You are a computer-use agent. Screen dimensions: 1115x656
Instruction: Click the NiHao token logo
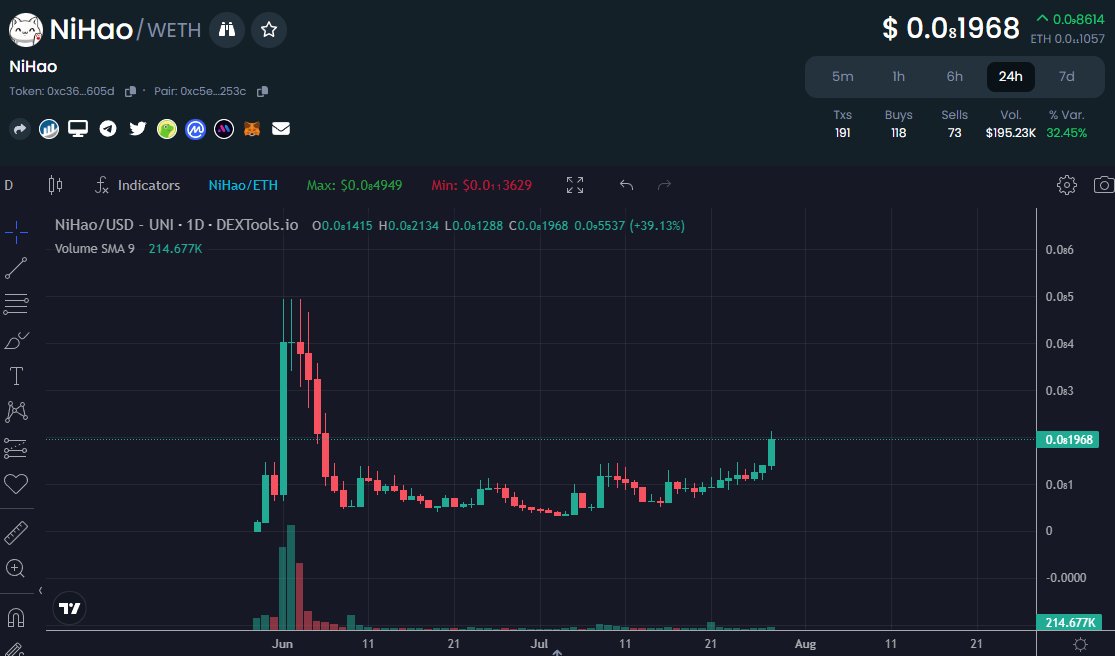[x=26, y=30]
